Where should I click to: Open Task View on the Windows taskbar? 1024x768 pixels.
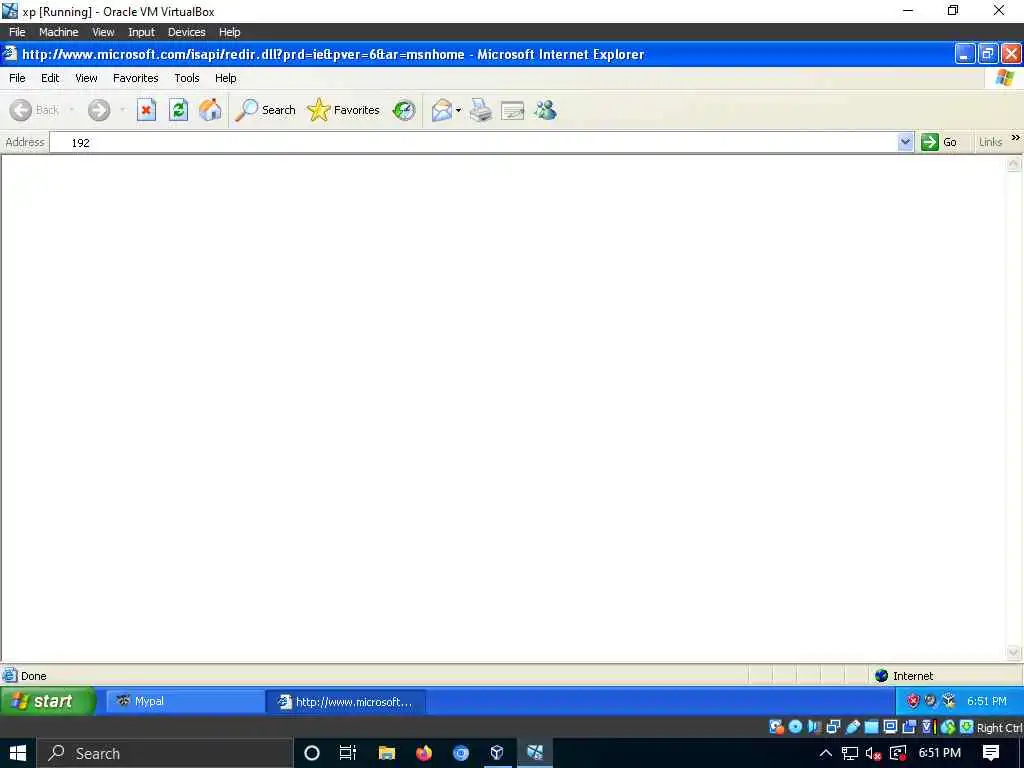(348, 753)
